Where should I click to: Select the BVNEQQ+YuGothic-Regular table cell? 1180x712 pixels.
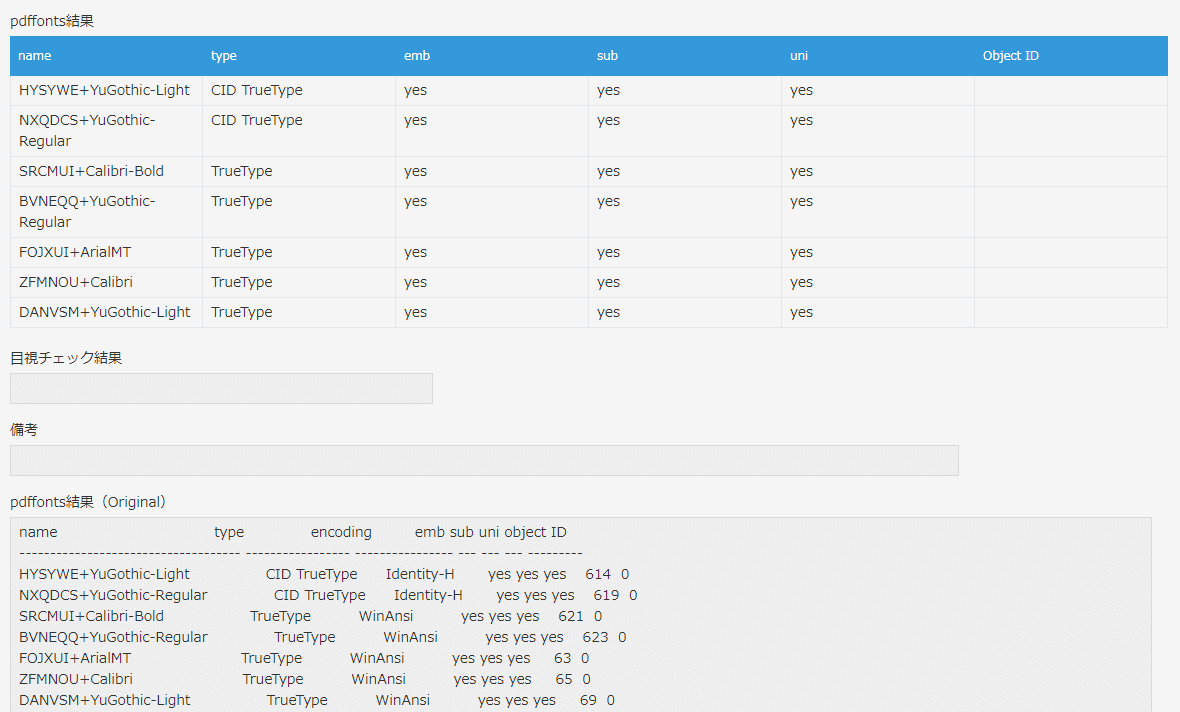106,212
